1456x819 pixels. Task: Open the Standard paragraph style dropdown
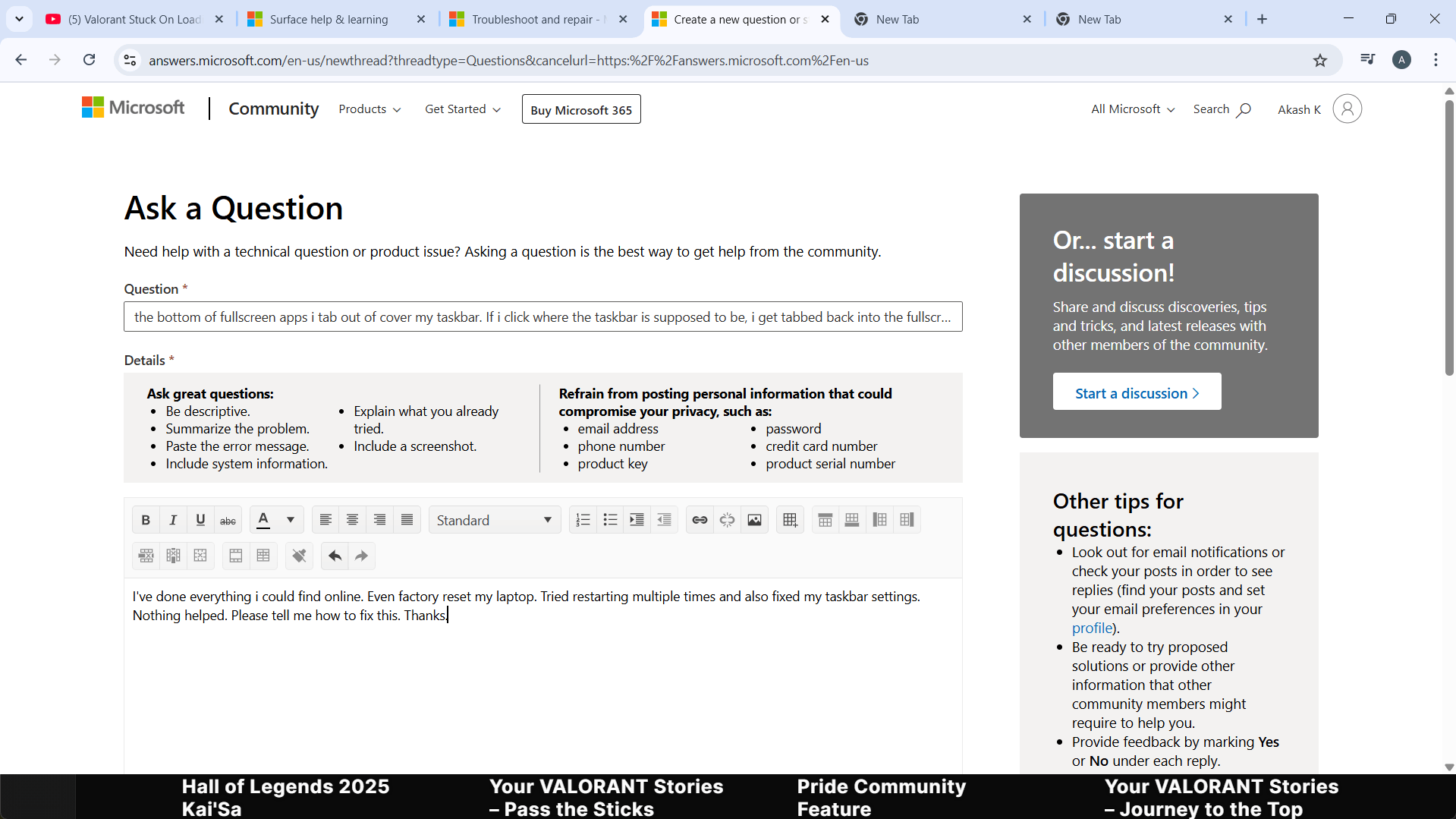point(494,519)
